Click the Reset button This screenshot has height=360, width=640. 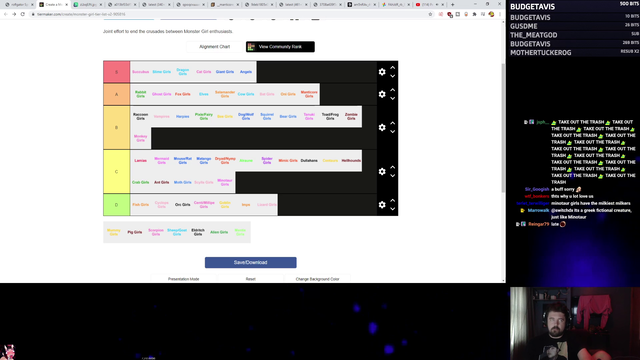pos(251,279)
